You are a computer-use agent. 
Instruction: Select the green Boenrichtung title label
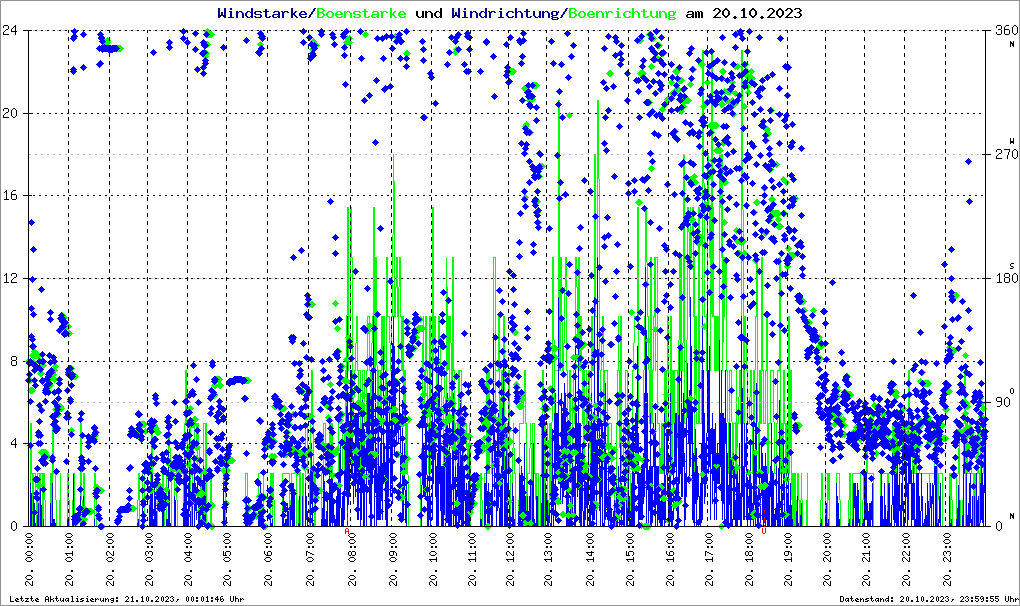tap(622, 13)
